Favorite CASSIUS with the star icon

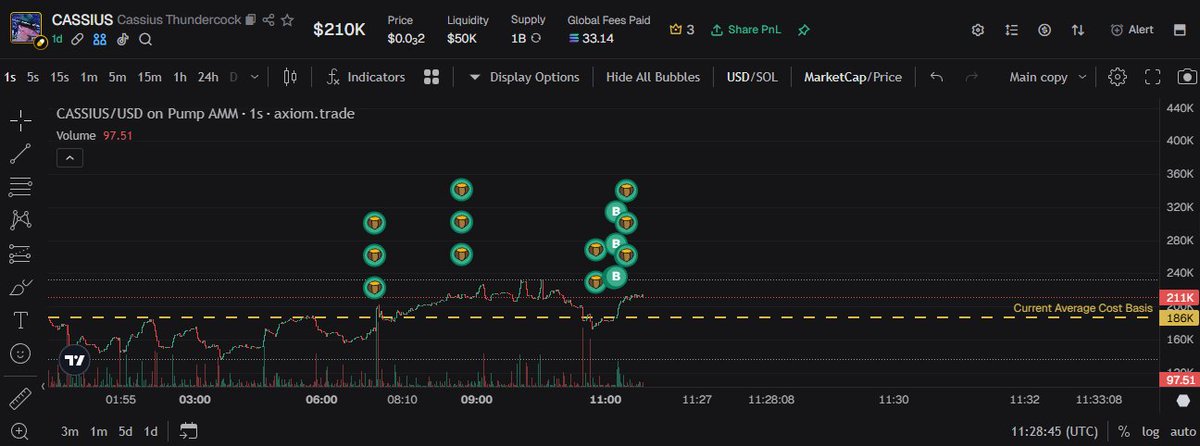pyautogui.click(x=288, y=20)
